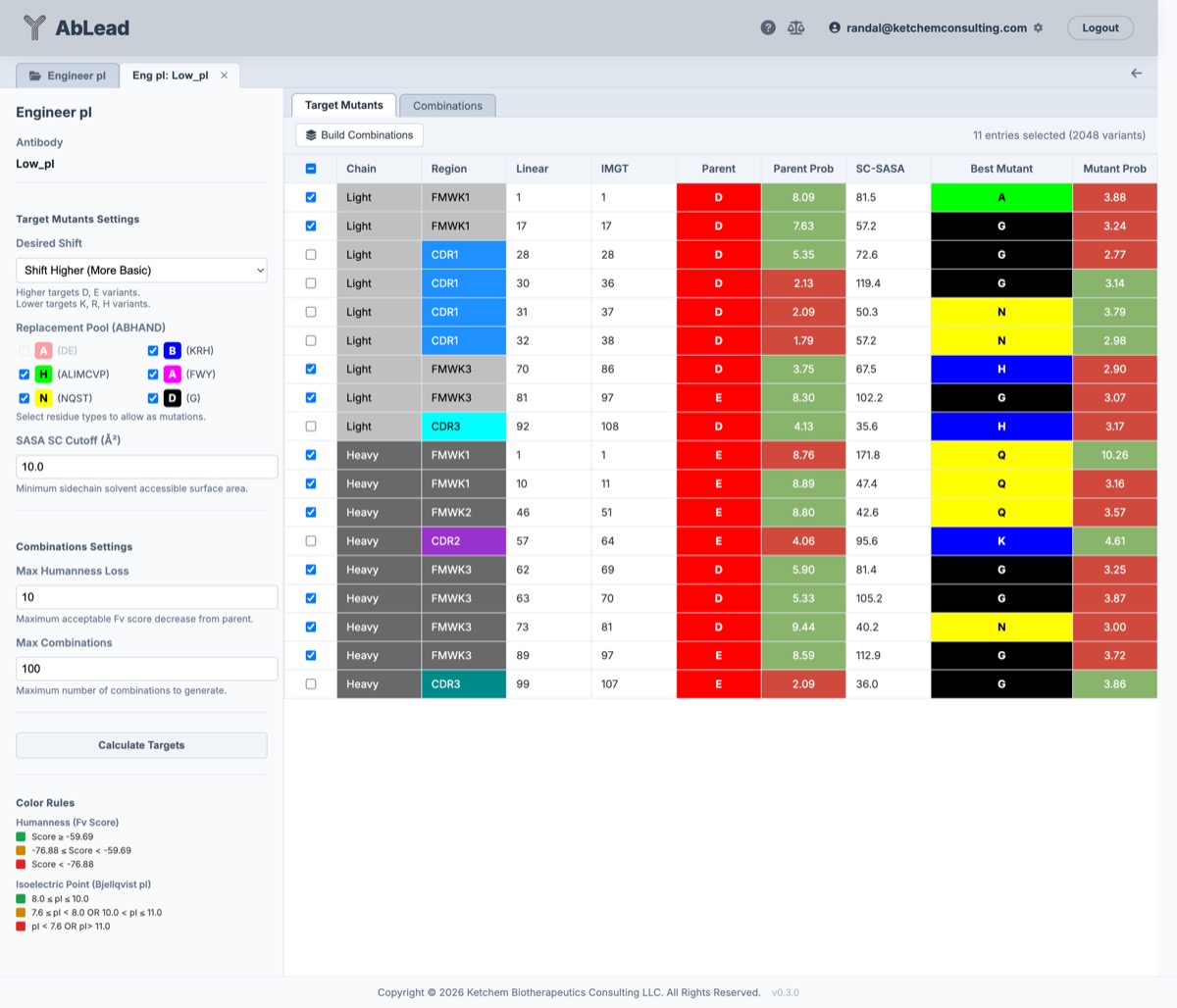Open the Desired Shift dropdown
Image resolution: width=1177 pixels, height=1008 pixels.
pos(141,271)
